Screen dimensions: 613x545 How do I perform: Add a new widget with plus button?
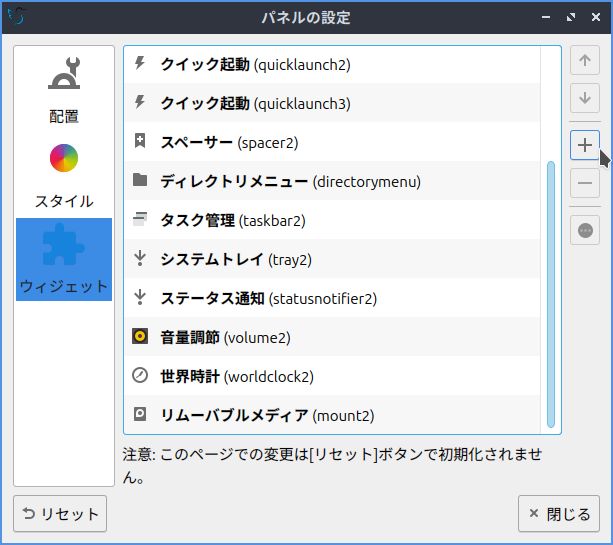click(584, 145)
